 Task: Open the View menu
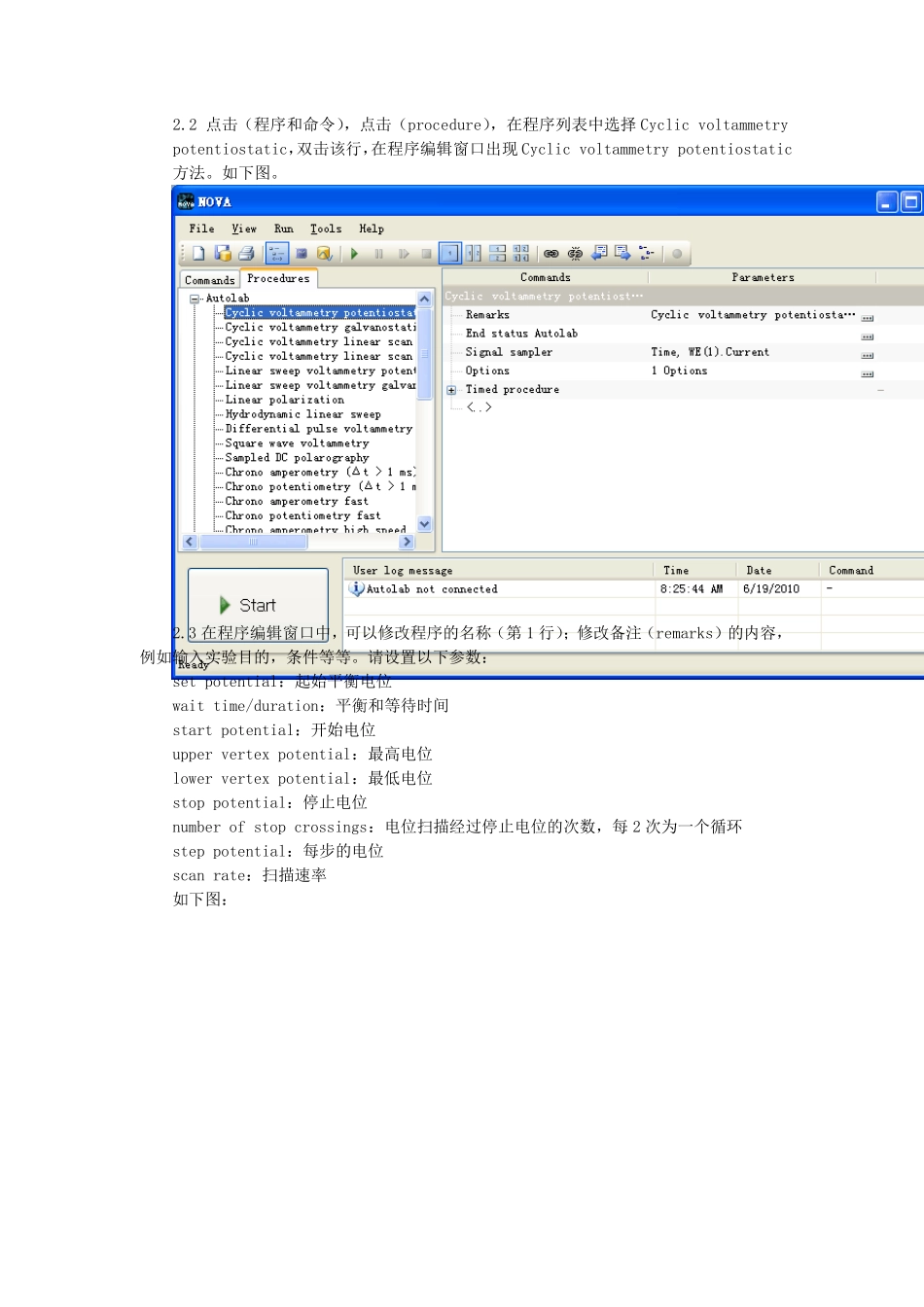(244, 229)
